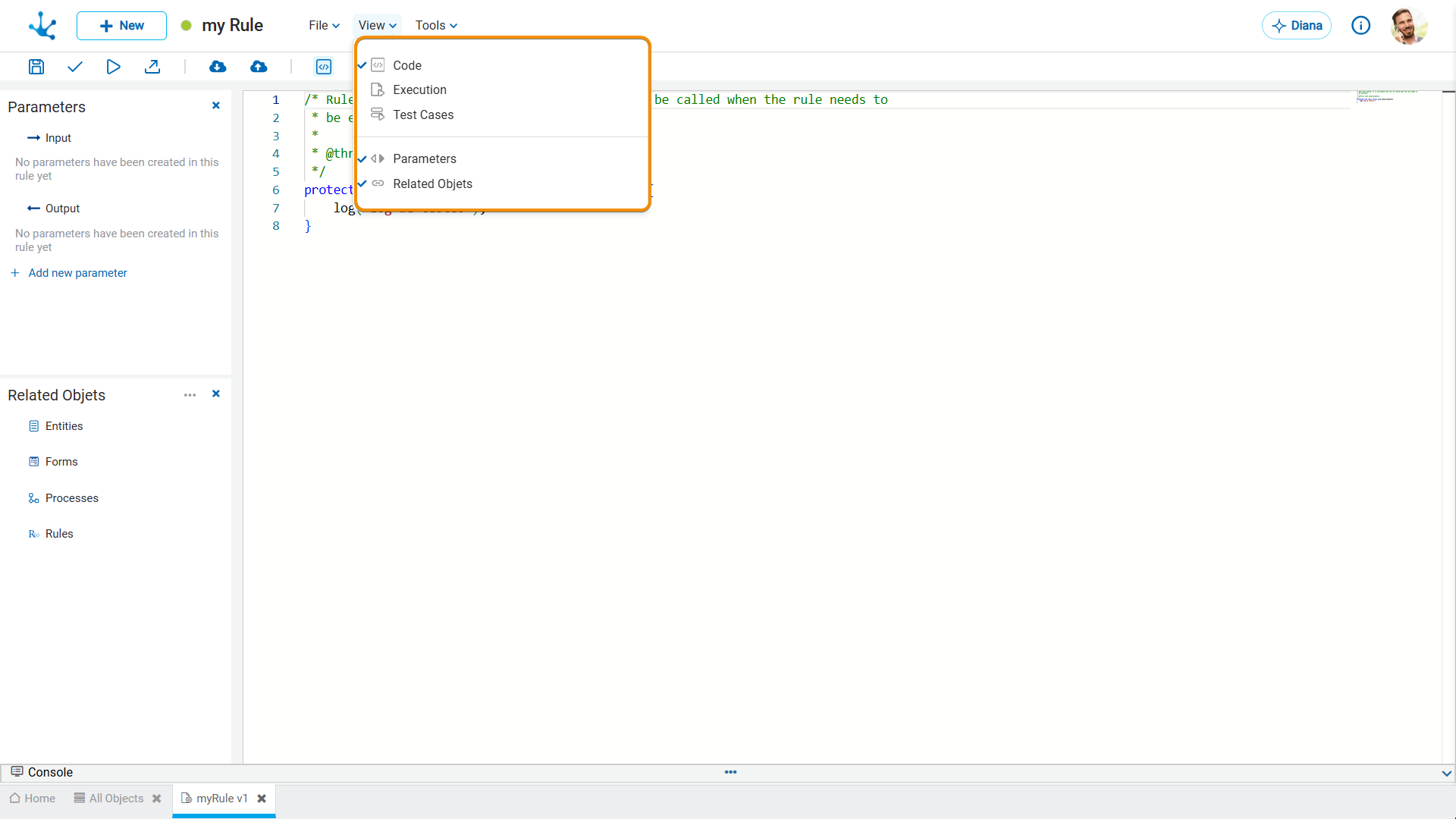The height and width of the screenshot is (819, 1456).
Task: Click the cloud download icon
Action: click(x=218, y=67)
